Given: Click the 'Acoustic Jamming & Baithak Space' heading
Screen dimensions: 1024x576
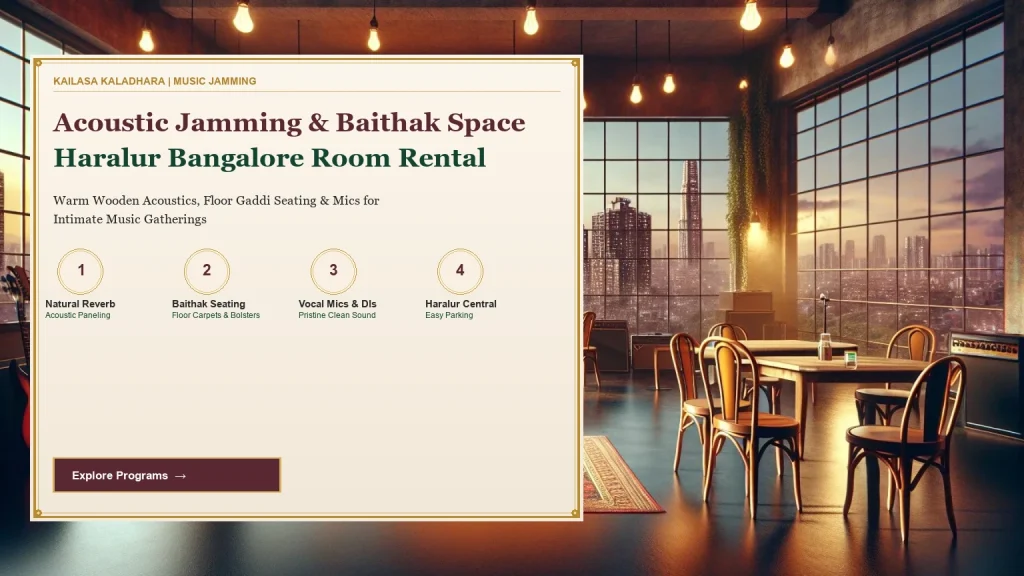Looking at the screenshot, I should click(289, 123).
